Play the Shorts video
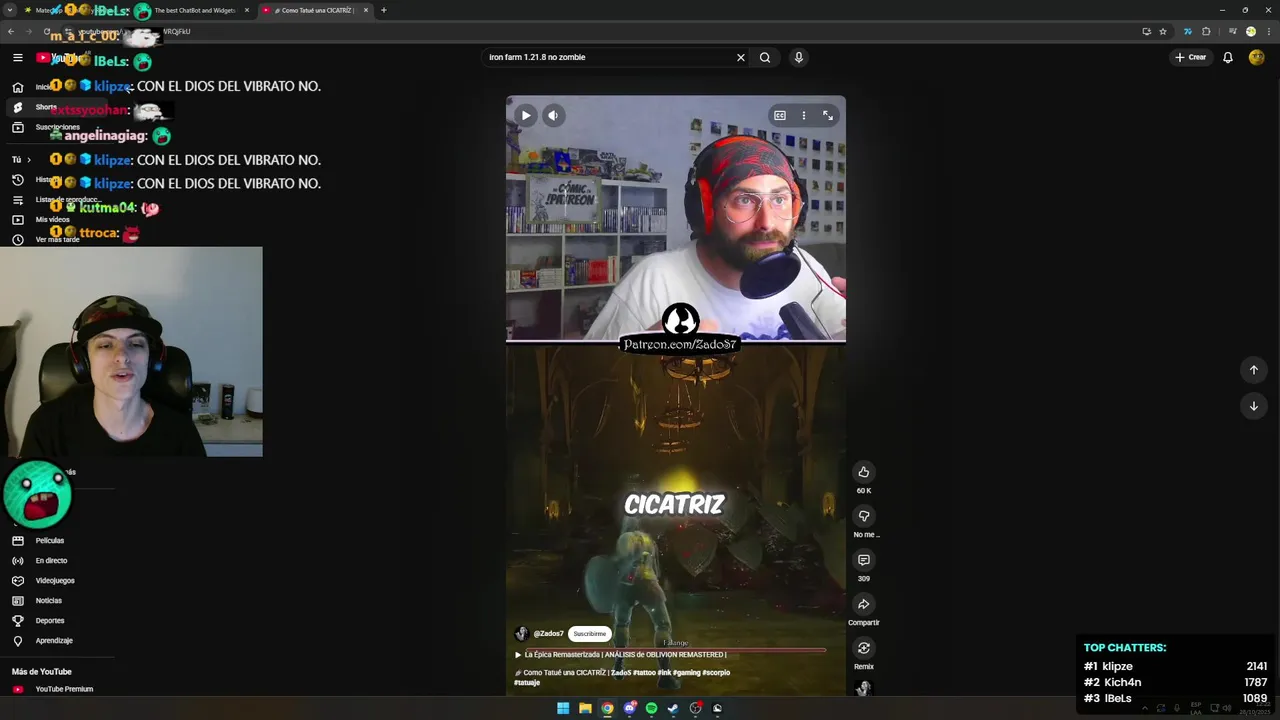This screenshot has width=1280, height=720. pos(526,115)
